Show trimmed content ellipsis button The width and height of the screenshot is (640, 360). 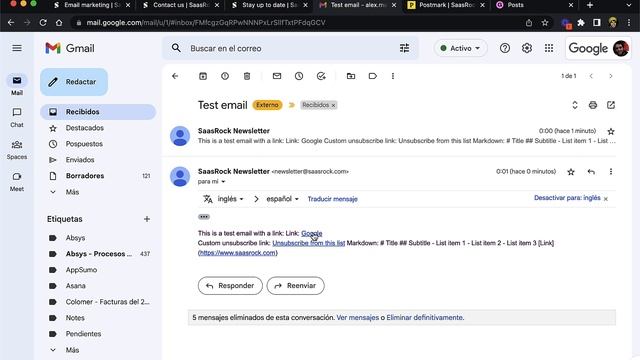point(204,217)
